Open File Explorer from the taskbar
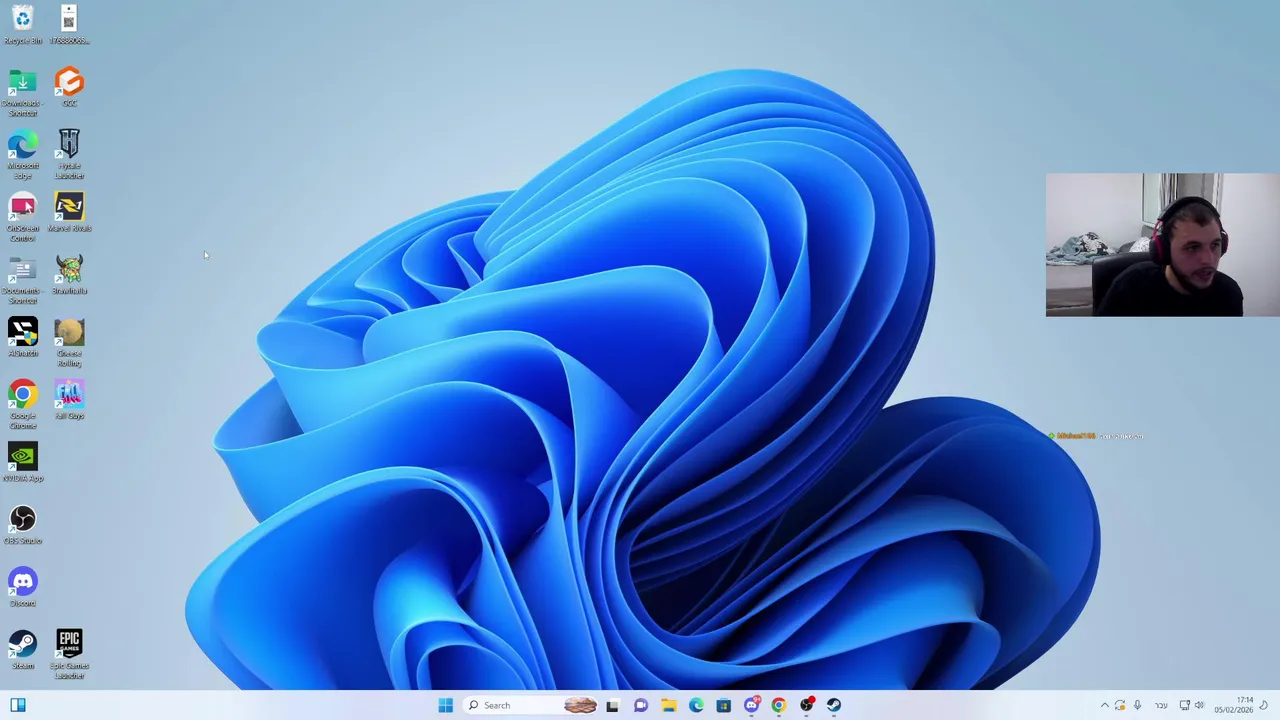Viewport: 1280px width, 720px height. tap(668, 705)
